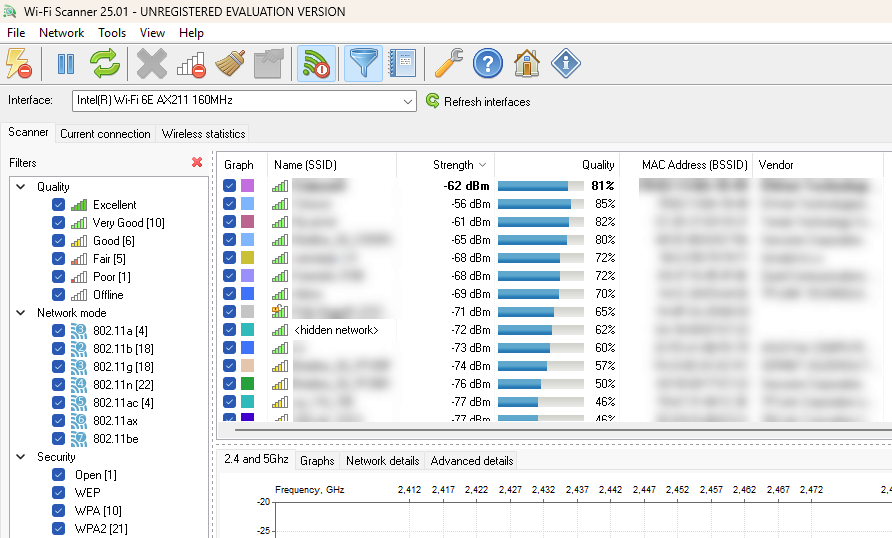The image size is (892, 538).
Task: Click the broom clear icon
Action: pos(230,65)
